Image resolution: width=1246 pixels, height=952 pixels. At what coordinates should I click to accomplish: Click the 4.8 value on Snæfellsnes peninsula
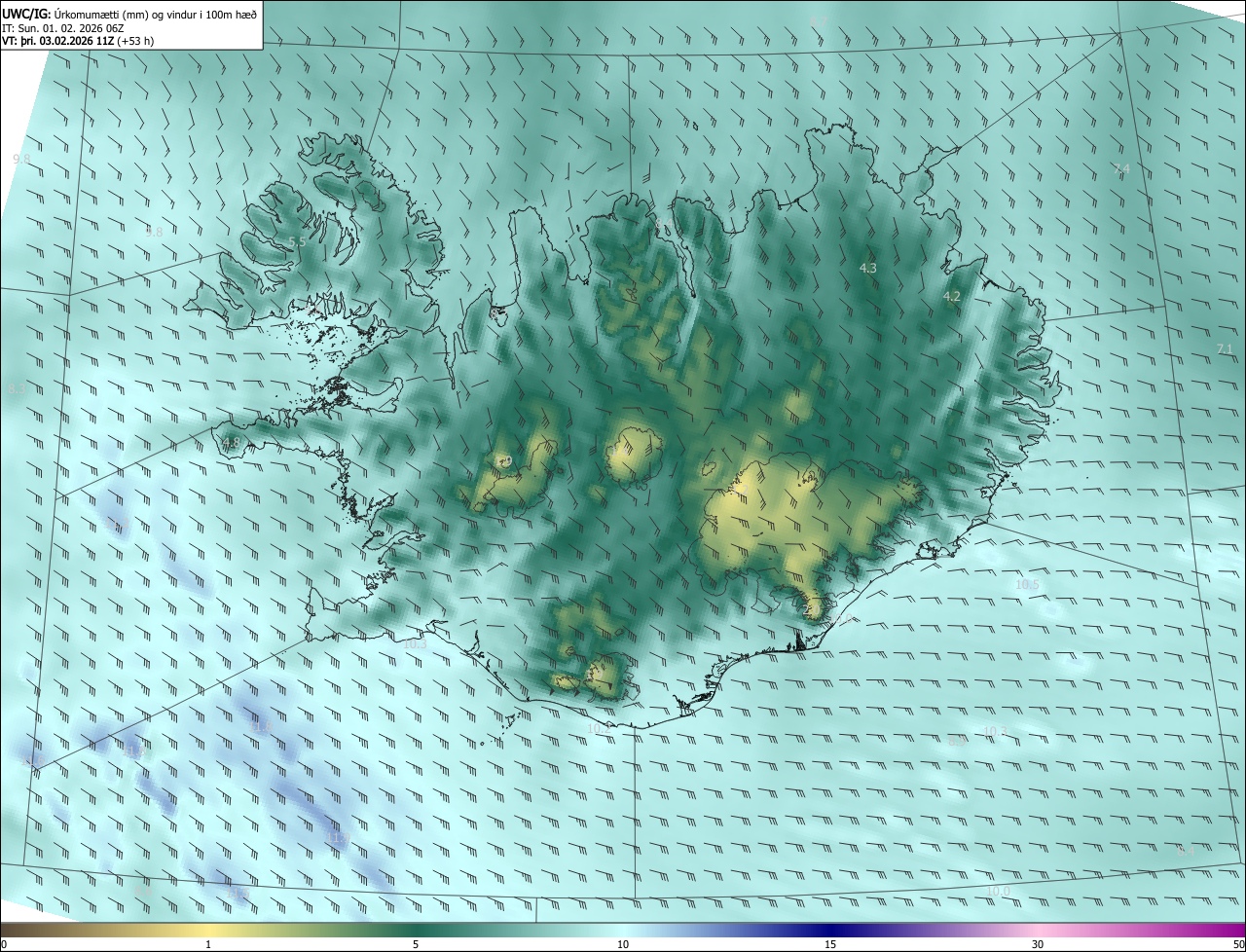pos(231,443)
